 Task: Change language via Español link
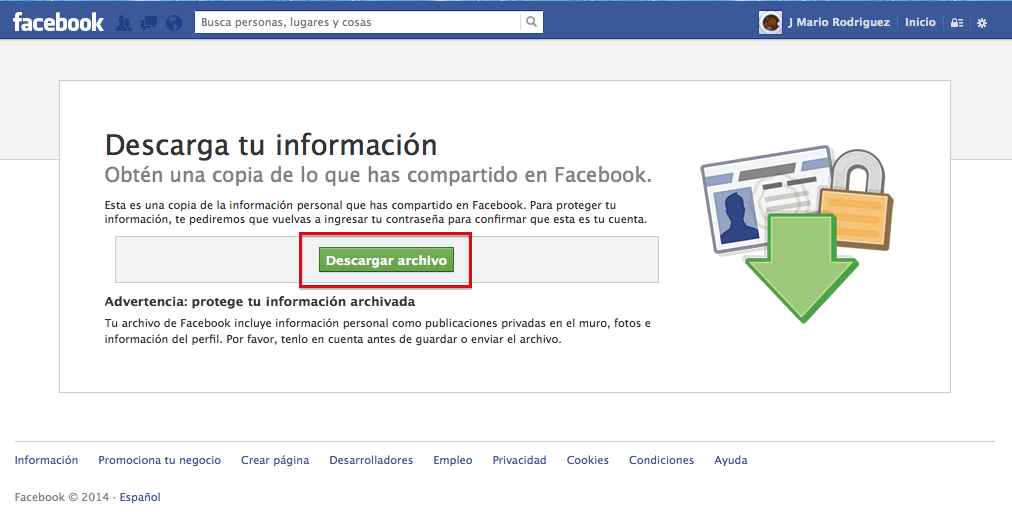tap(140, 497)
